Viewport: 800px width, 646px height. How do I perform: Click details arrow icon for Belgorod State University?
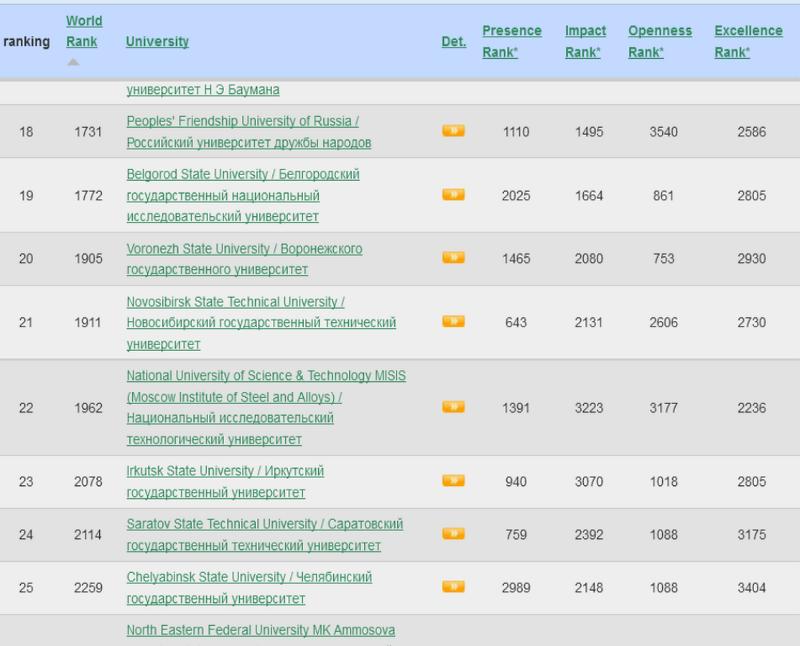453,195
